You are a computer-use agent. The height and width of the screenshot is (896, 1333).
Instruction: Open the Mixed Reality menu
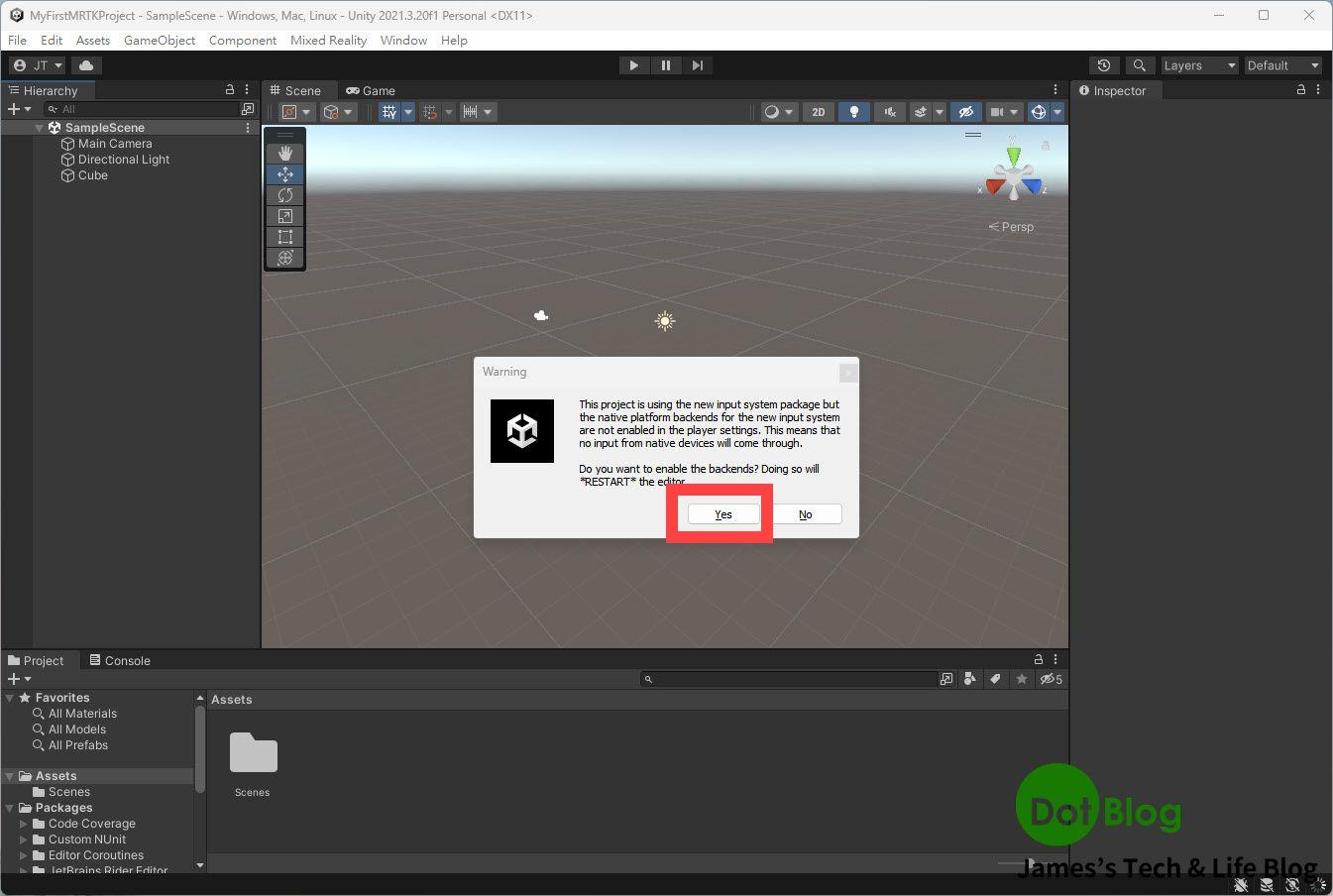pos(328,41)
